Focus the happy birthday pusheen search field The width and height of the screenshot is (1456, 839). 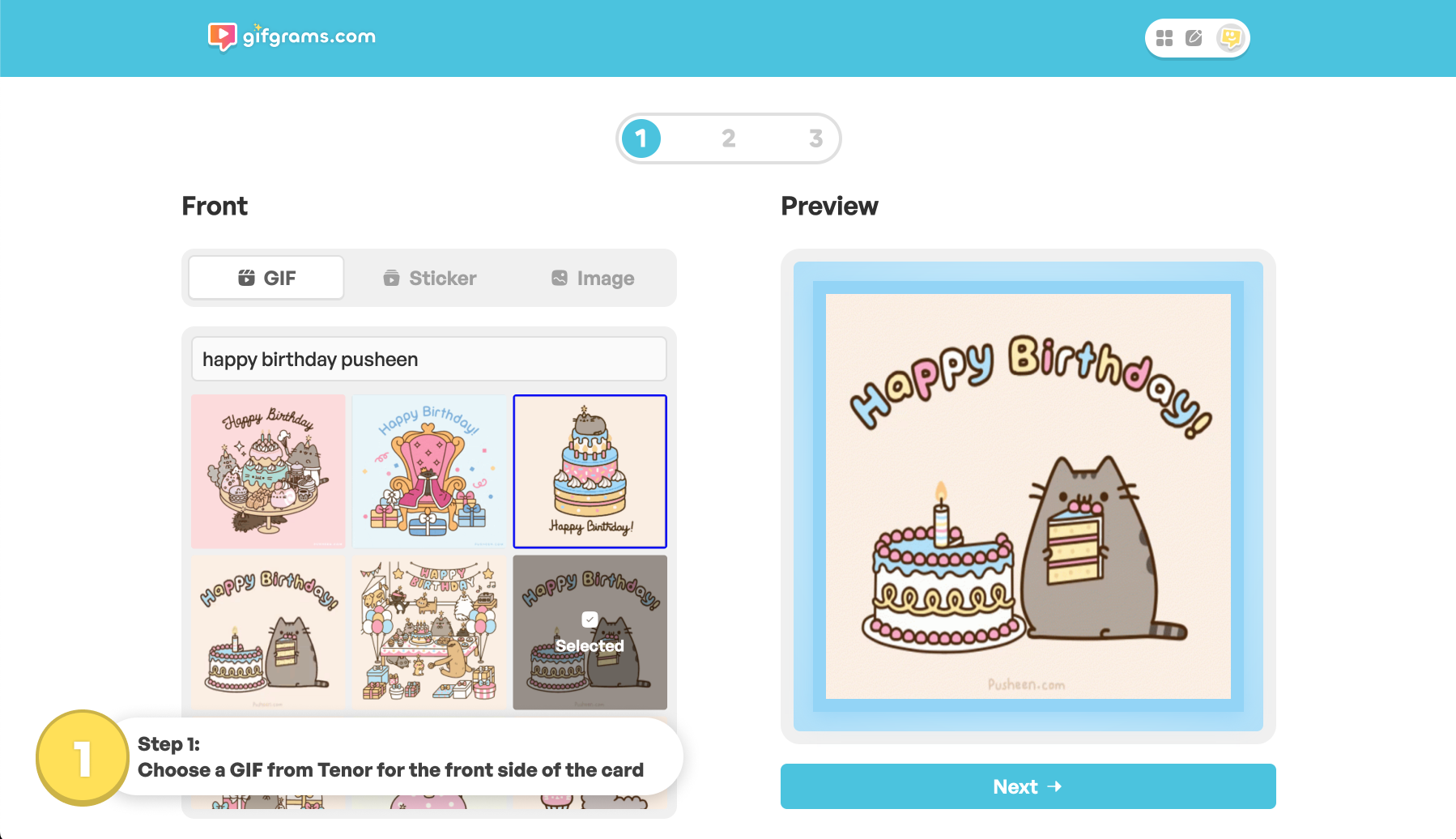tap(429, 359)
